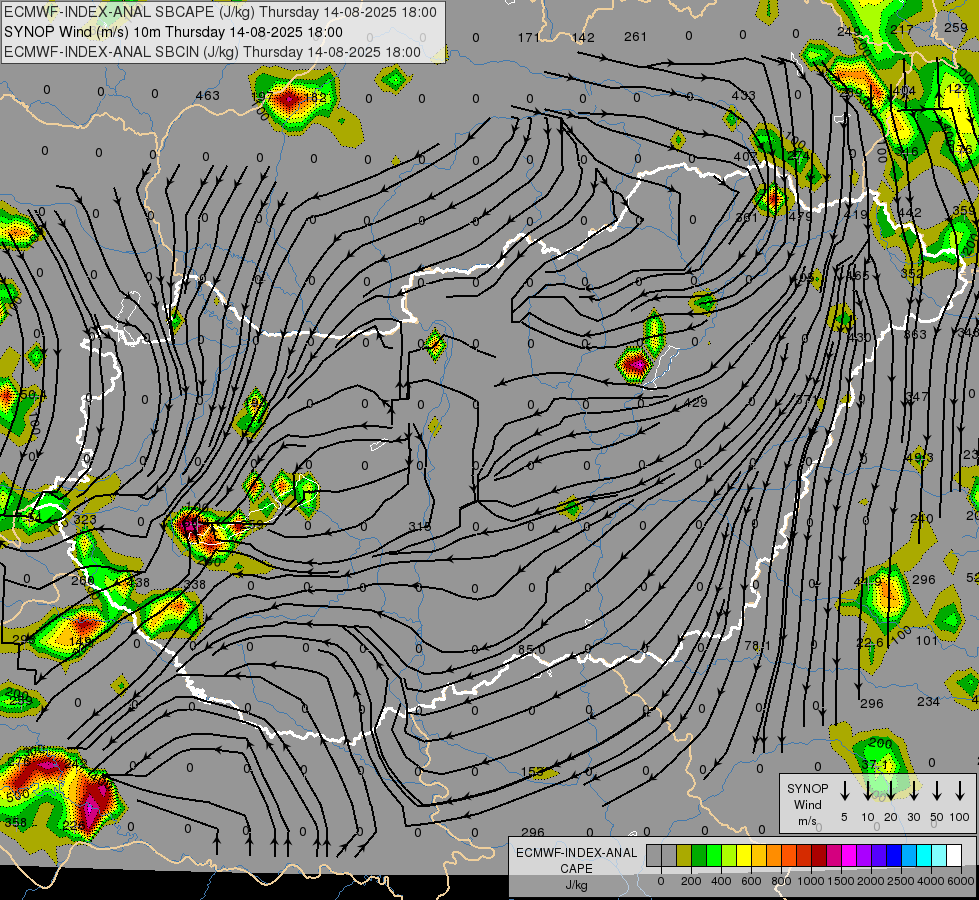Screen dimensions: 979x900
Task: Click the 1000 tick label on CAPE scale
Action: click(x=810, y=881)
